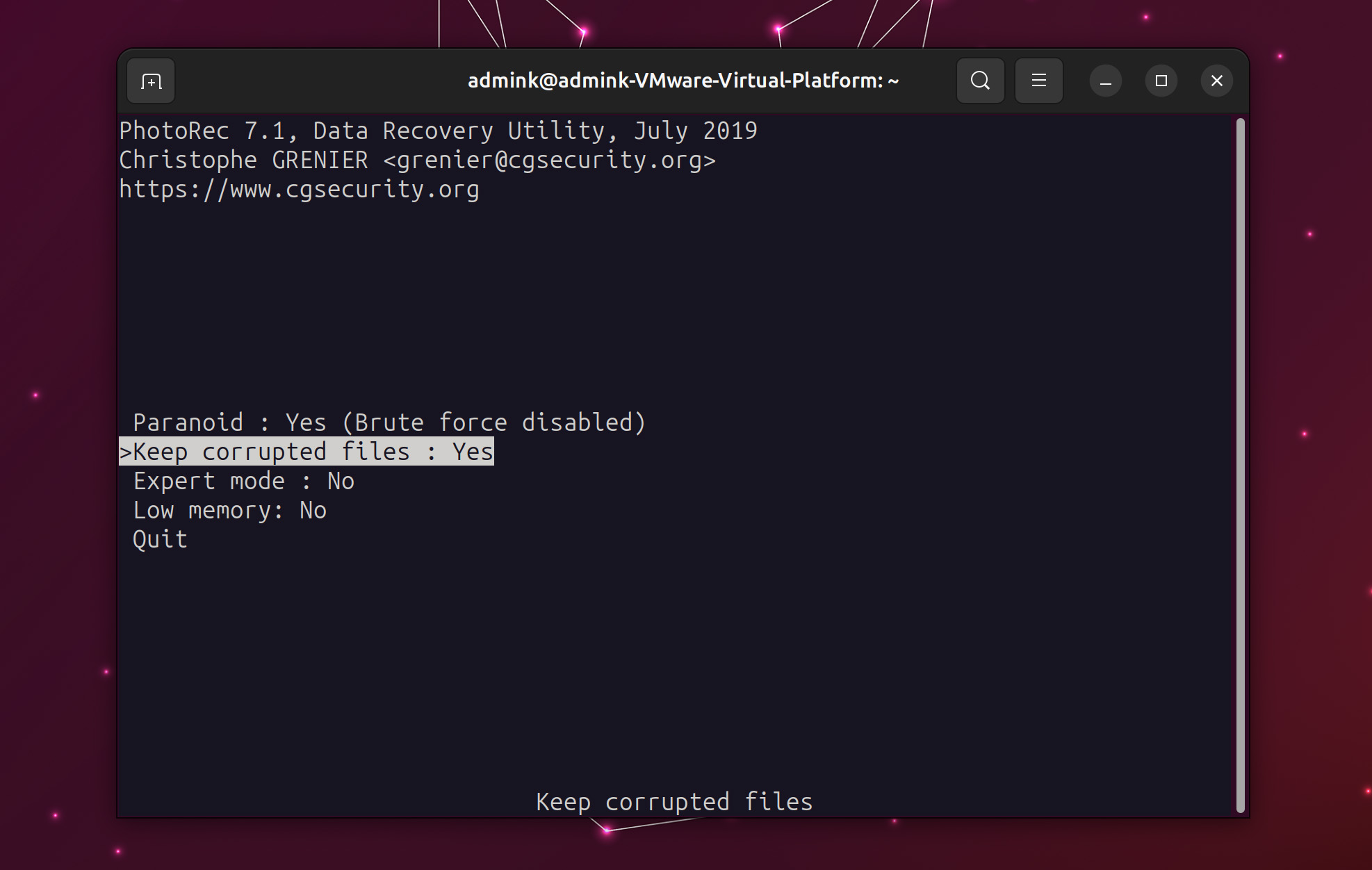Open a new terminal tab

coord(151,81)
